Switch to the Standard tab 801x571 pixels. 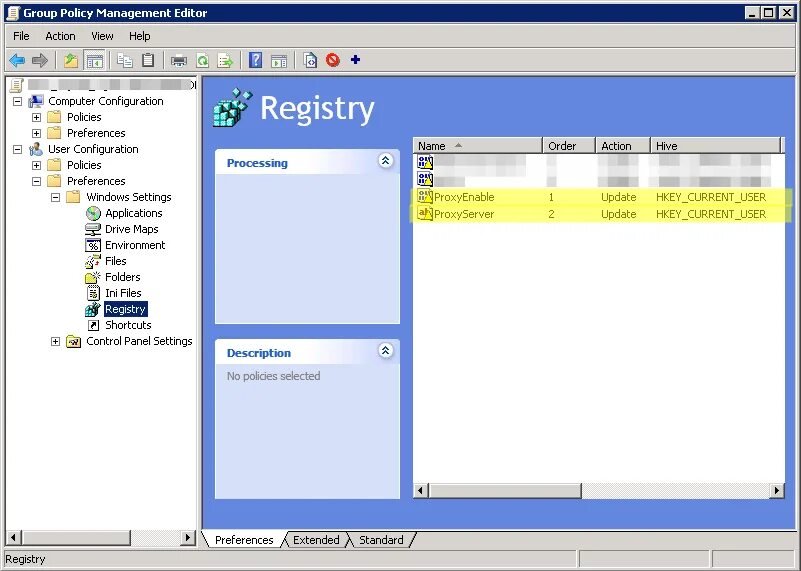[381, 540]
